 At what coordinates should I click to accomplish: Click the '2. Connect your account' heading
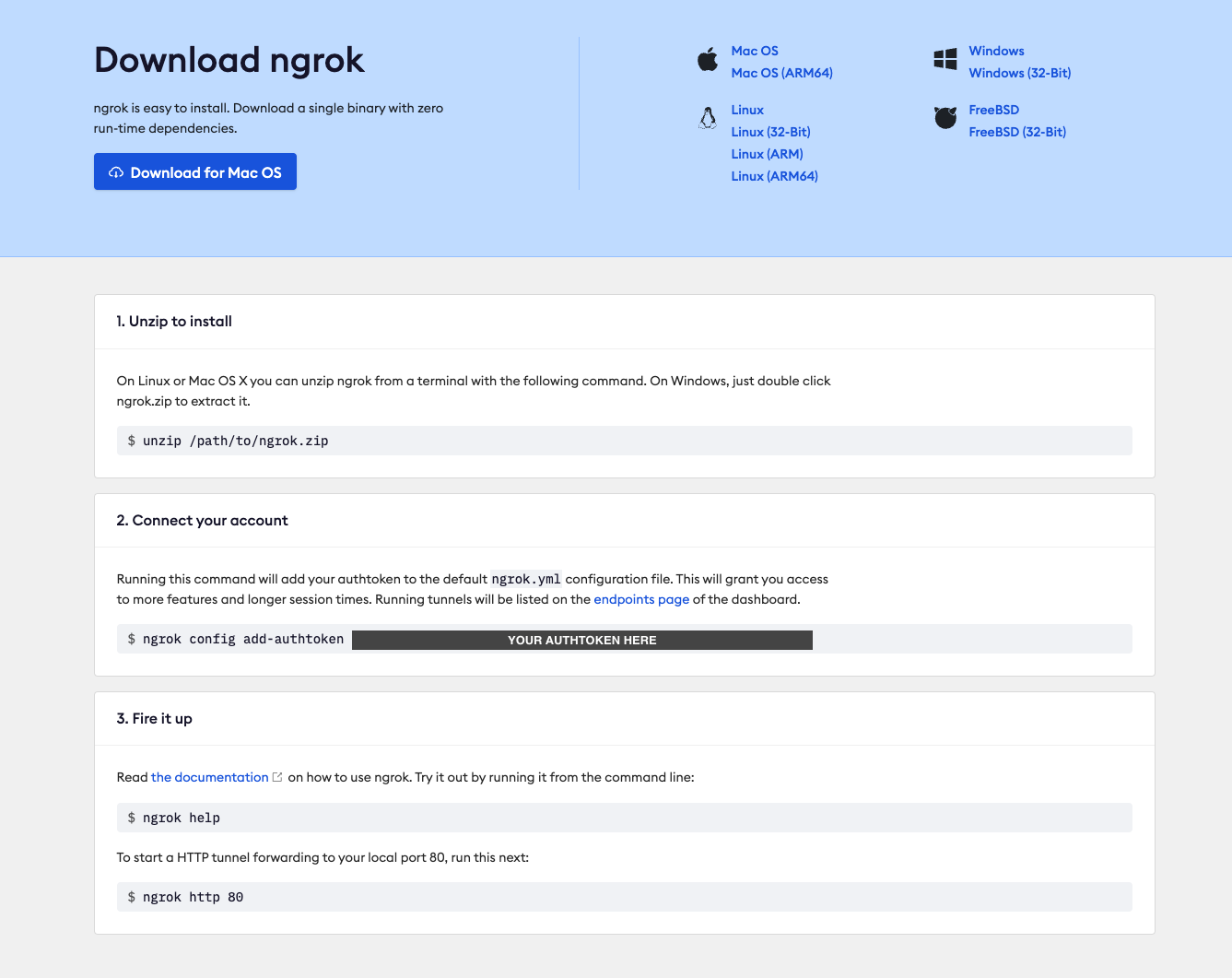202,521
